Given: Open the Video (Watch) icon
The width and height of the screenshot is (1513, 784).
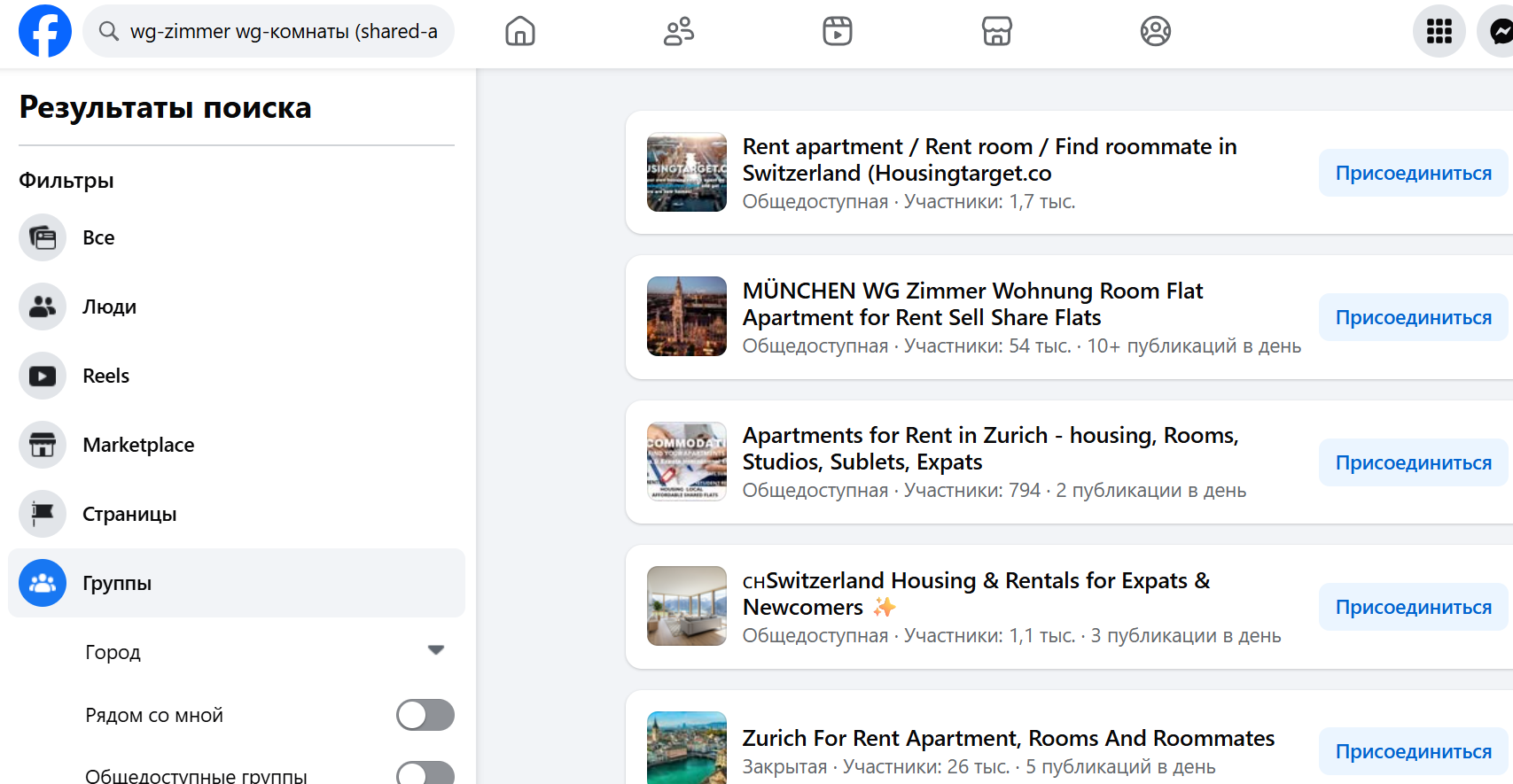Looking at the screenshot, I should (838, 31).
